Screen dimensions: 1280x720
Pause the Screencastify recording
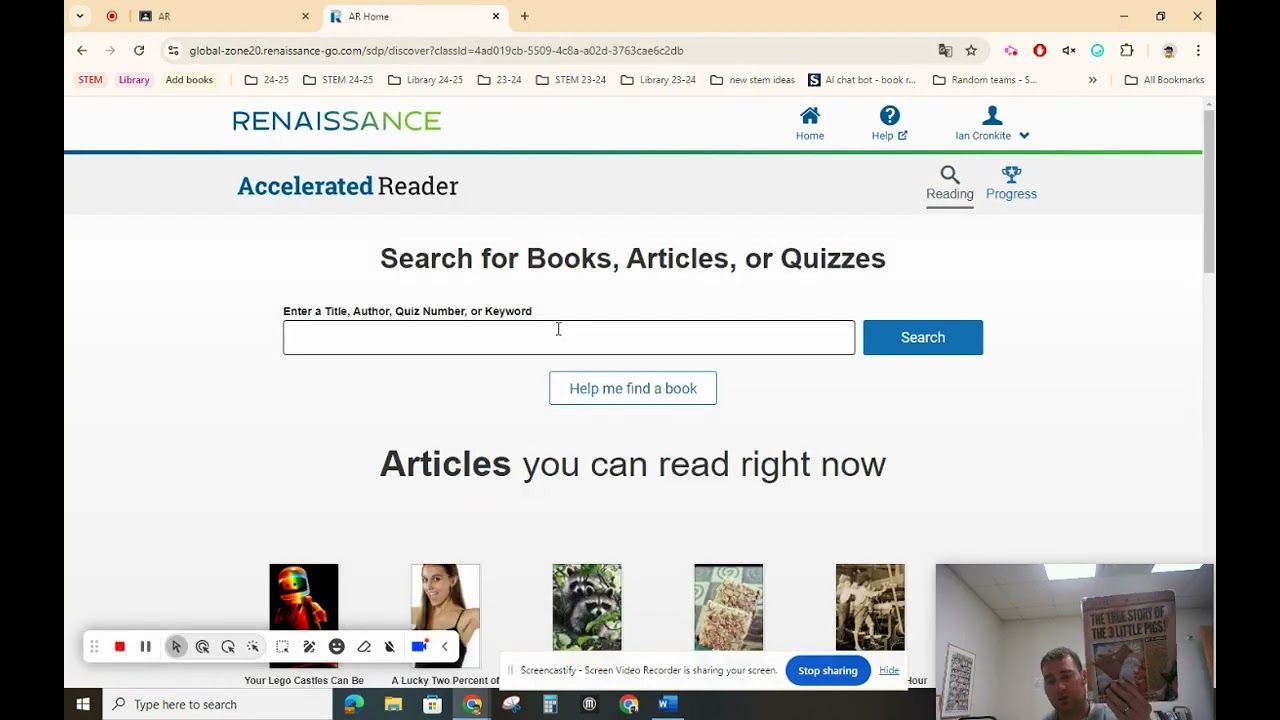(x=145, y=647)
